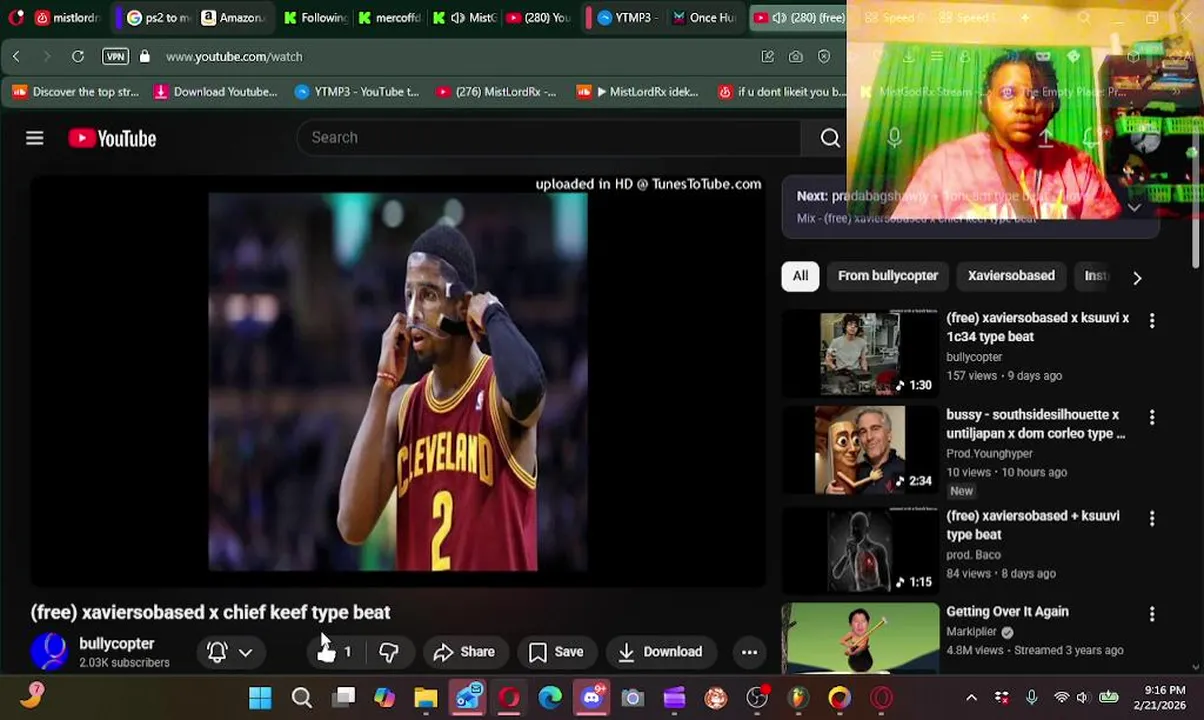This screenshot has height=720, width=1204.
Task: Click the YouTube logo
Action: pos(112,139)
